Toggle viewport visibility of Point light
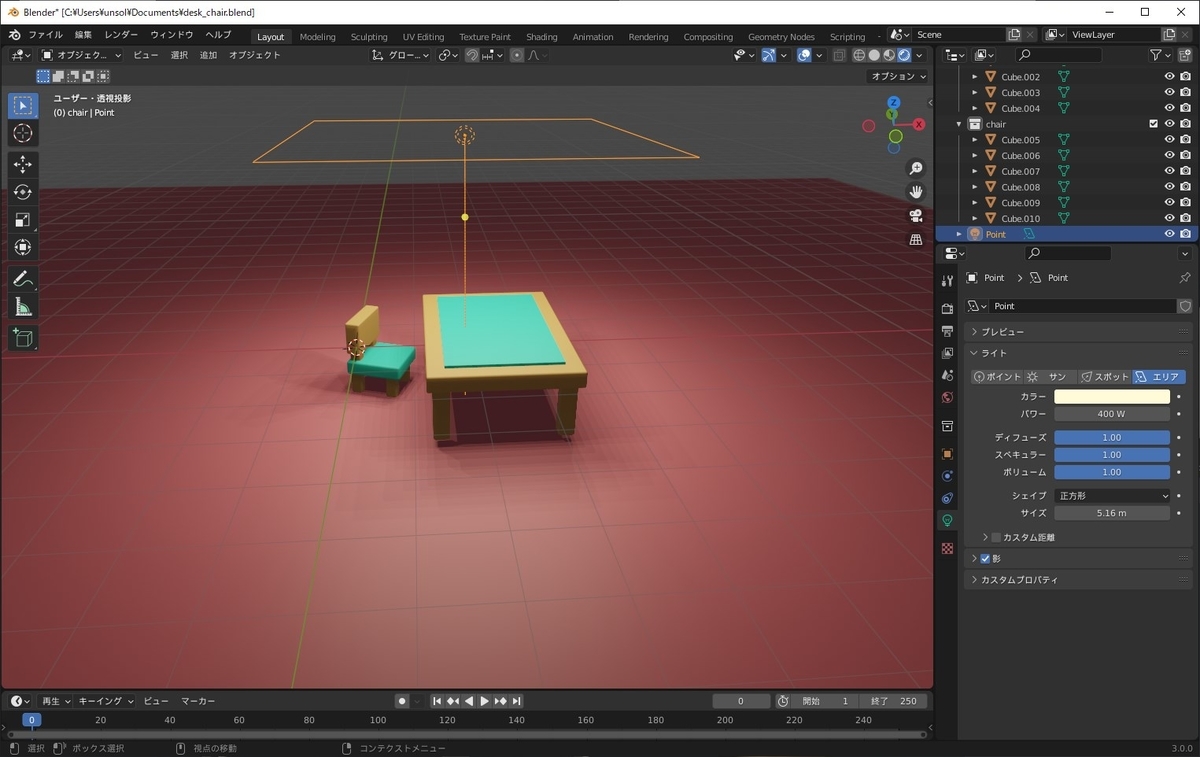This screenshot has width=1200, height=757. tap(1169, 234)
